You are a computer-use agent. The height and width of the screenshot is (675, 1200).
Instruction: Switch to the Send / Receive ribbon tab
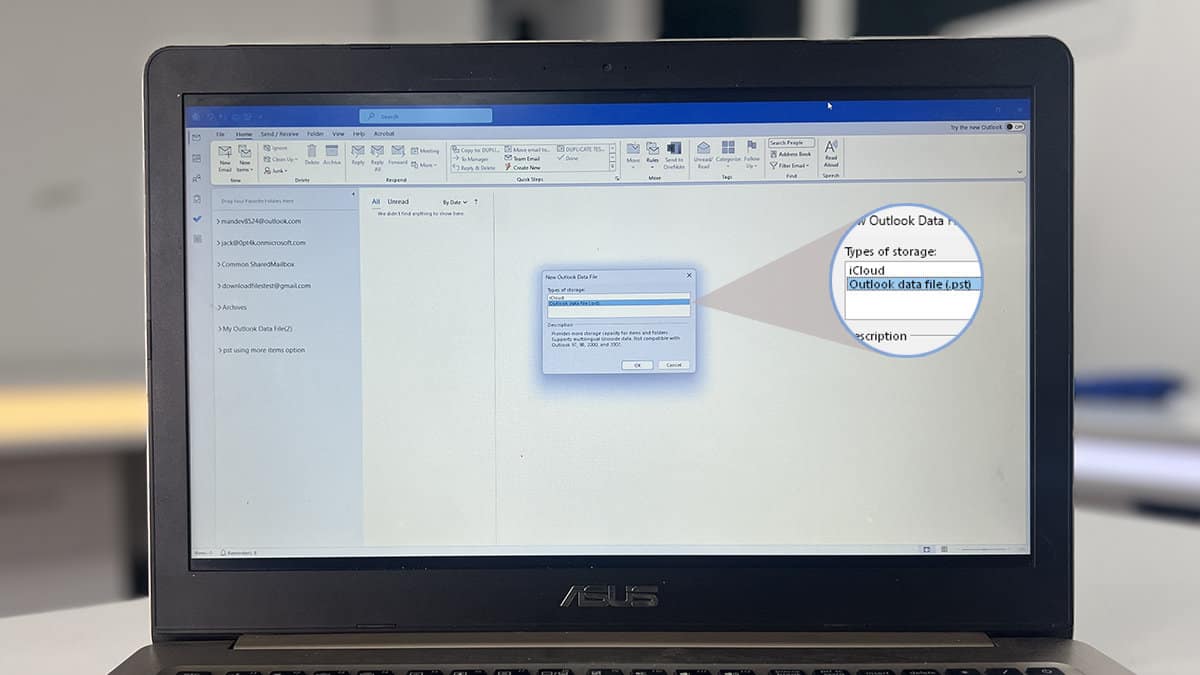[278, 133]
